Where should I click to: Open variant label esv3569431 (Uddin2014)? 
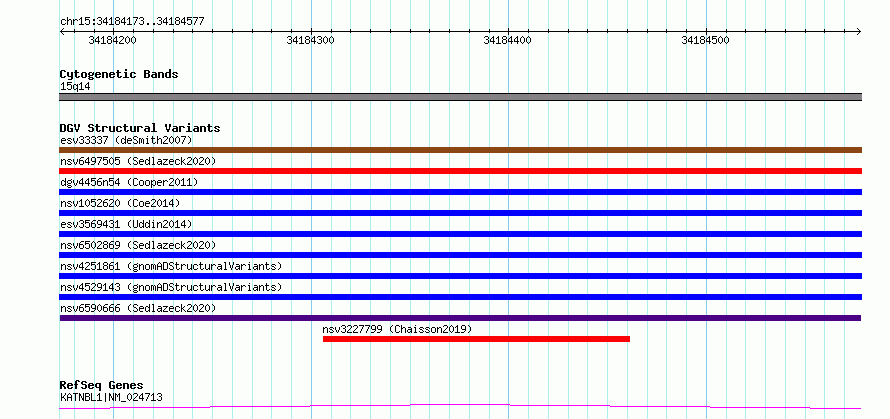[126, 224]
